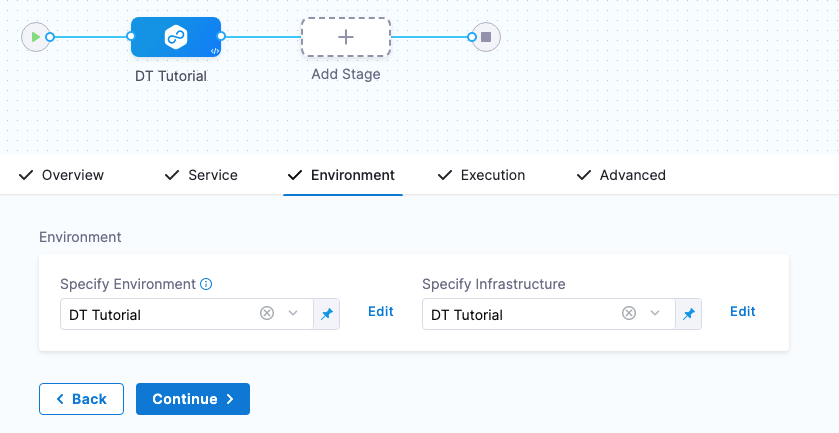Go to the Execution tab
This screenshot has width=839, height=433.
coord(481,175)
